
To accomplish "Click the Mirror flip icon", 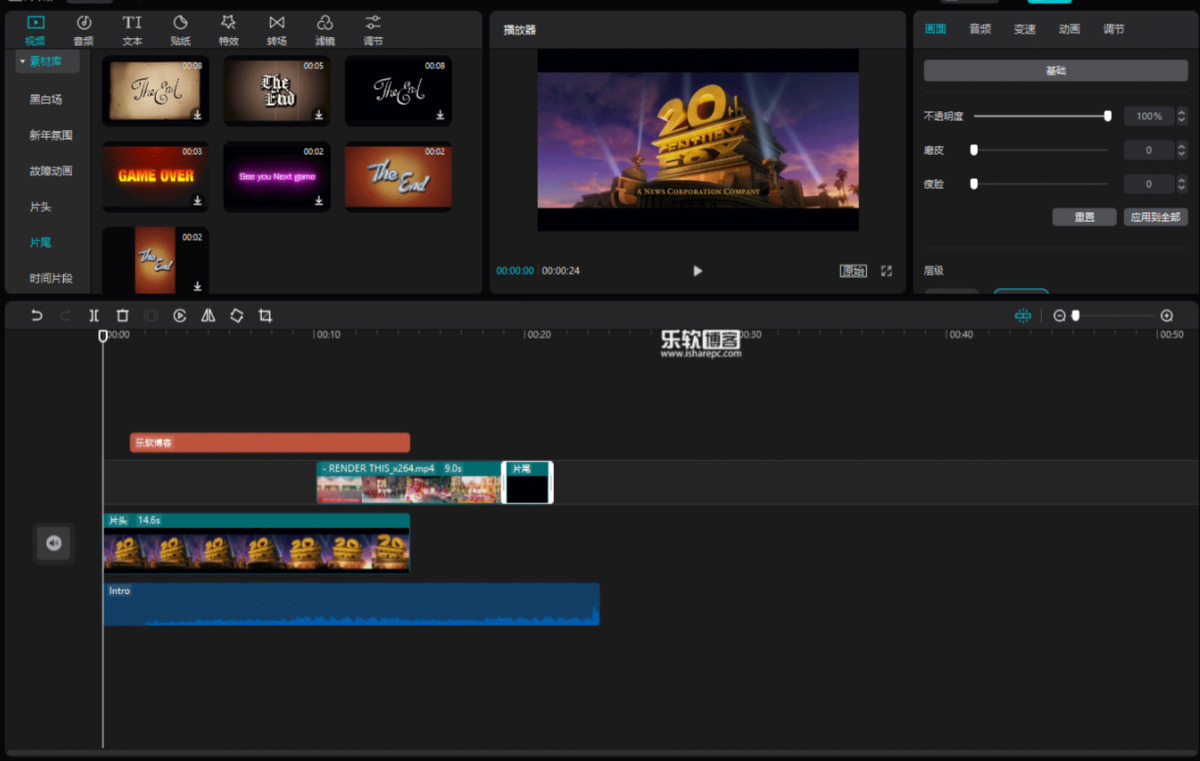I will coord(208,315).
